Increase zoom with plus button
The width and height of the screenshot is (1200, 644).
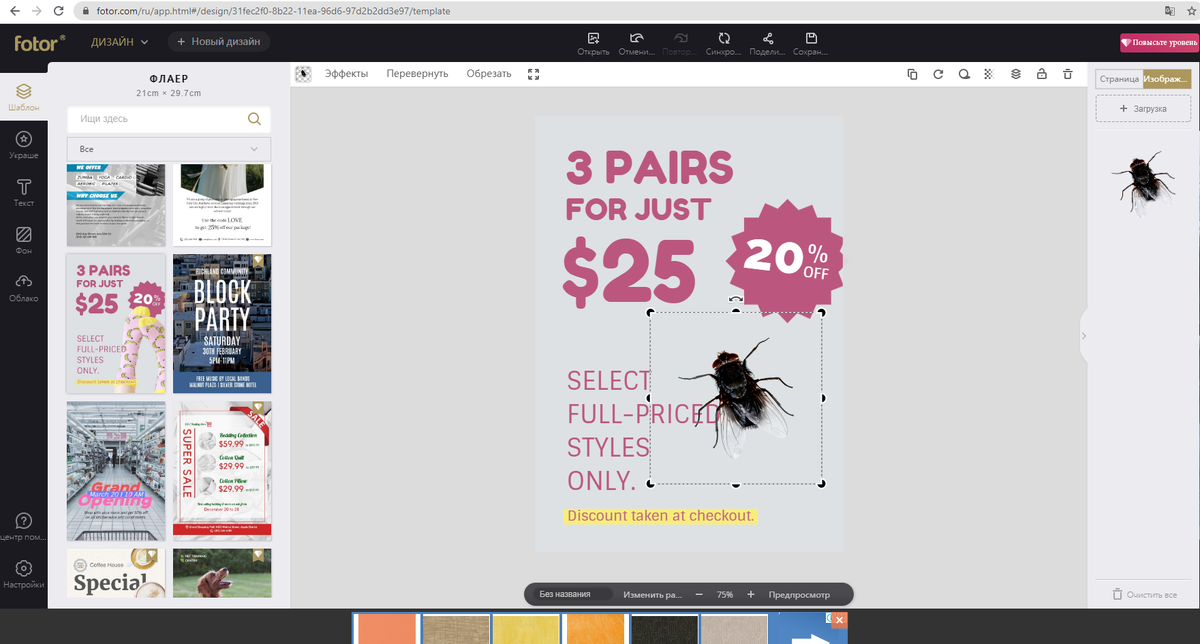[x=751, y=594]
